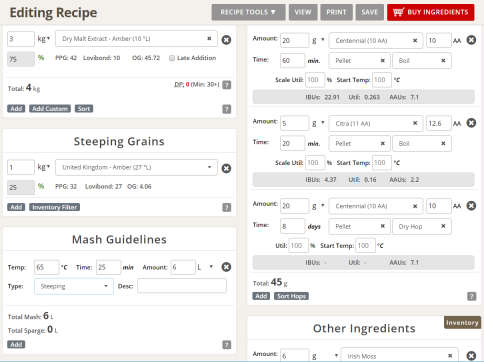Remove the Citra hop addition
484x362 pixels.
(471, 123)
